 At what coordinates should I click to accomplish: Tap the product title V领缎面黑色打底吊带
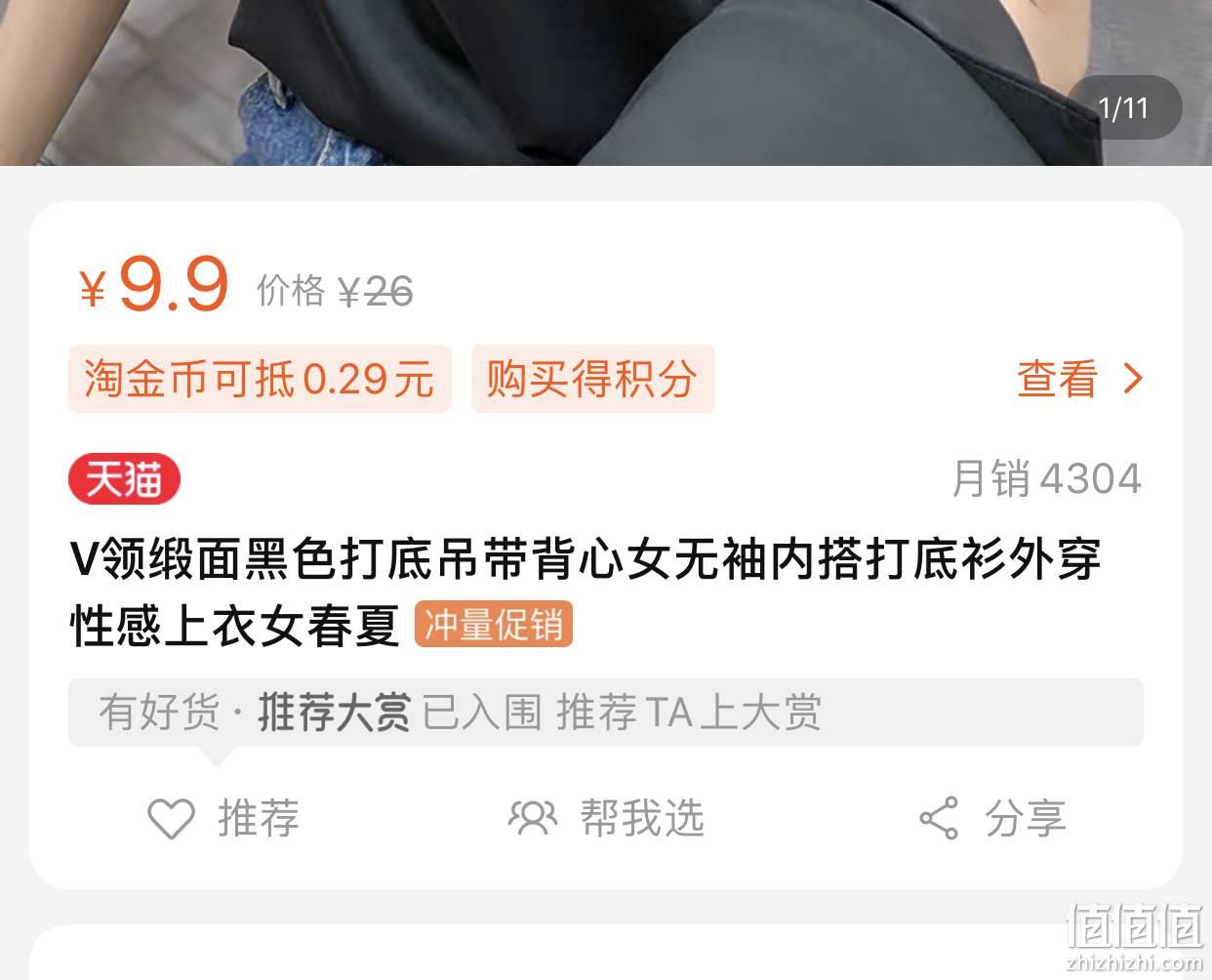(x=586, y=592)
